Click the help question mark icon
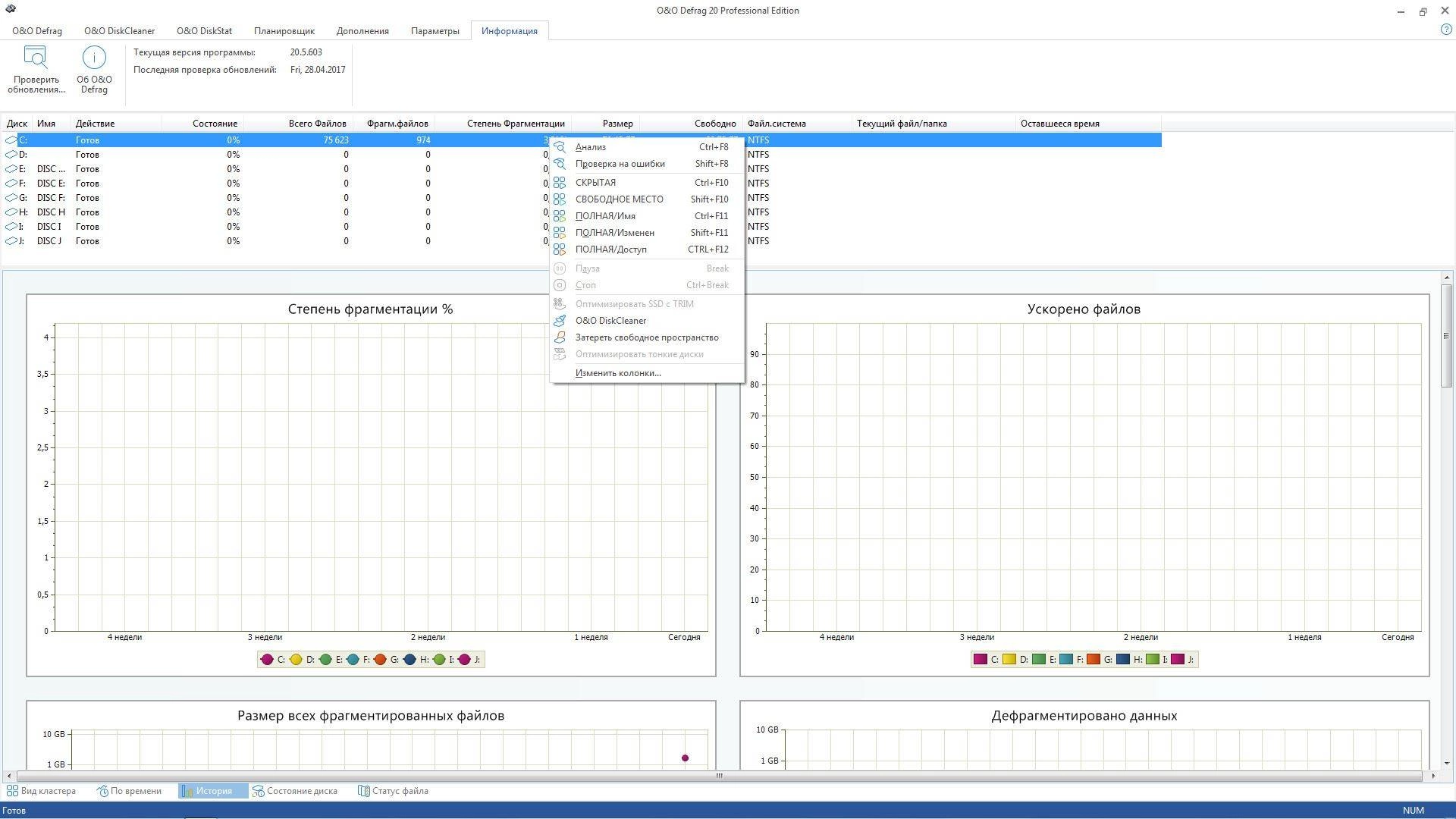 [1445, 30]
